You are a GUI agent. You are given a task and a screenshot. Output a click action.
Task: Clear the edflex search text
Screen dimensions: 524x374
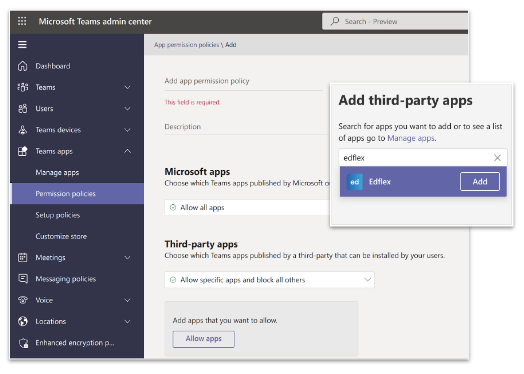[497, 158]
